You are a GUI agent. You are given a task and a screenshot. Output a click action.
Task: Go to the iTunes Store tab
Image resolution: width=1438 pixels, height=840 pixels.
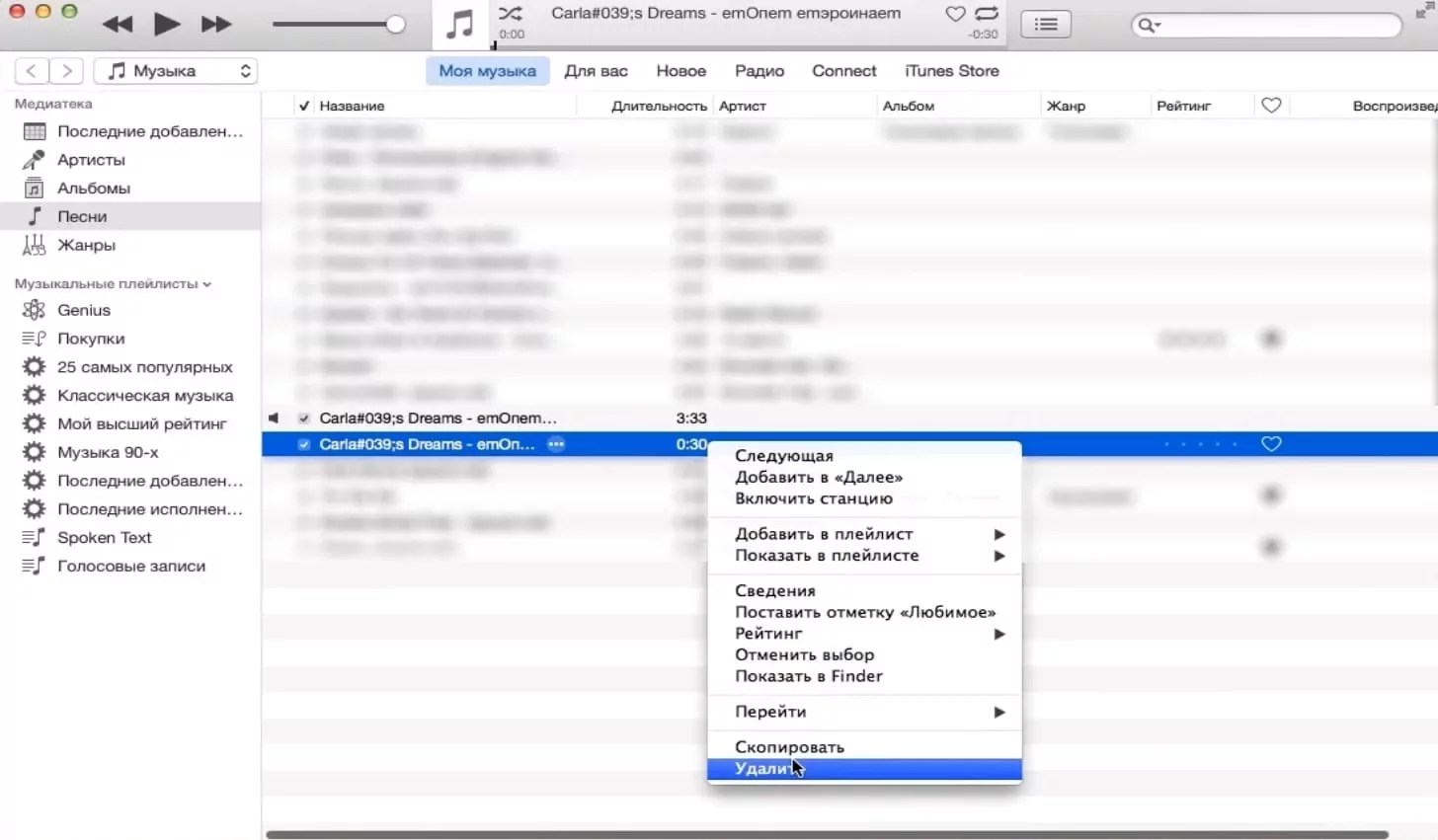952,71
